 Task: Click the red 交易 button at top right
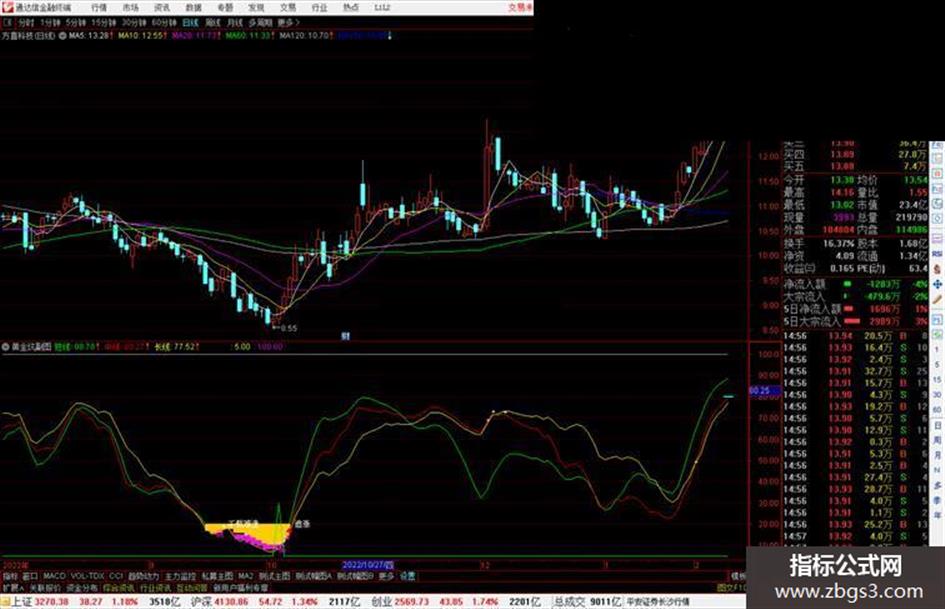(x=520, y=8)
